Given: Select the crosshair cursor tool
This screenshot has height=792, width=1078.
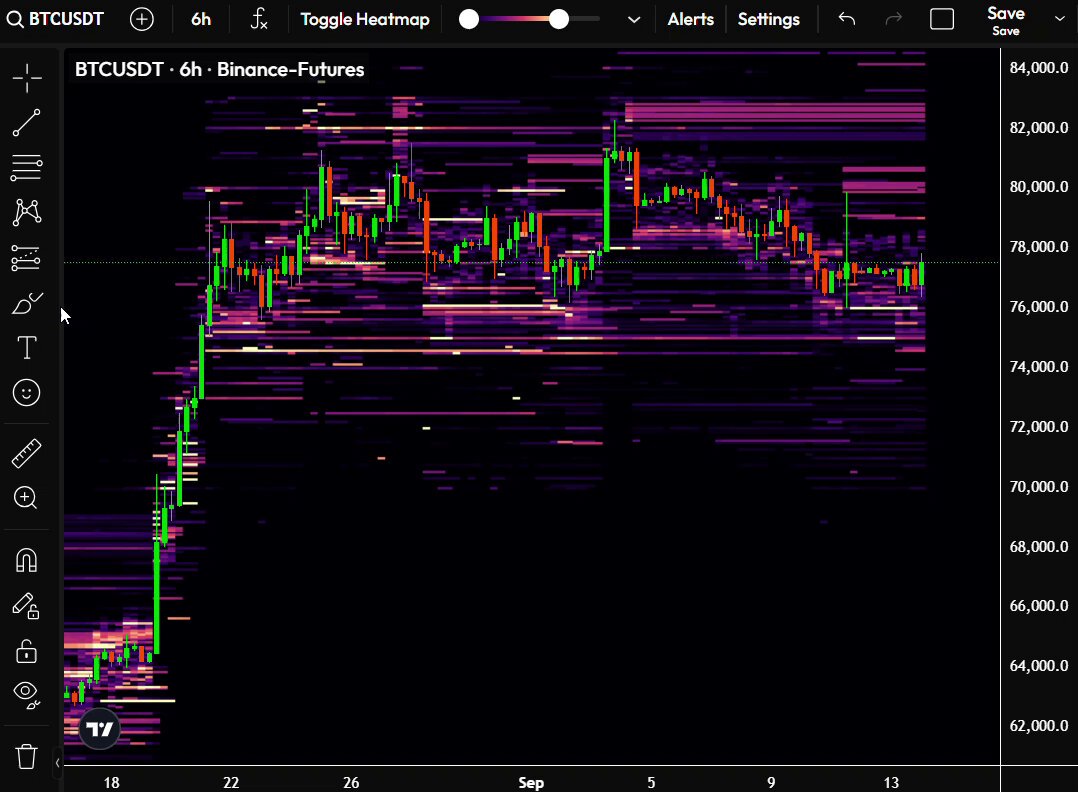Looking at the screenshot, I should point(27,78).
